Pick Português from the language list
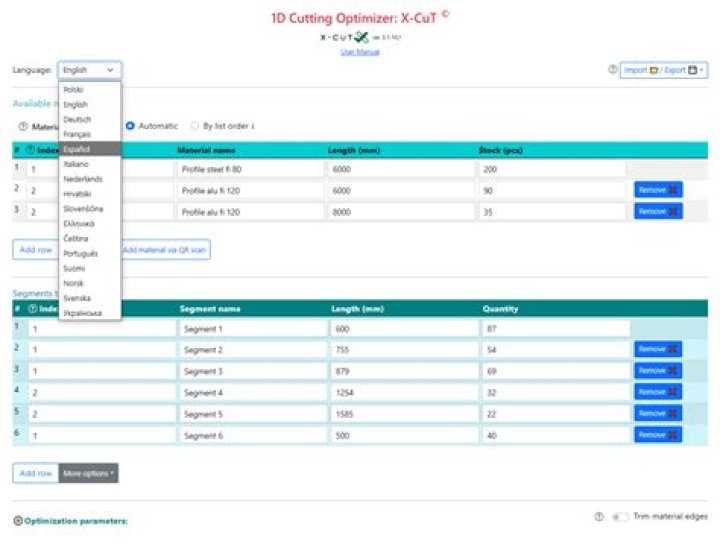720x547 pixels. click(90, 254)
